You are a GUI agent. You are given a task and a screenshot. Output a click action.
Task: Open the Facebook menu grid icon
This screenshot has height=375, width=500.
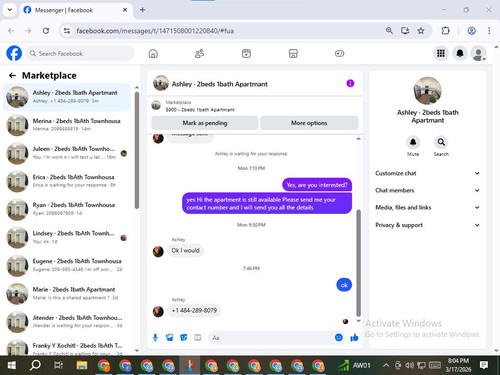pos(441,53)
